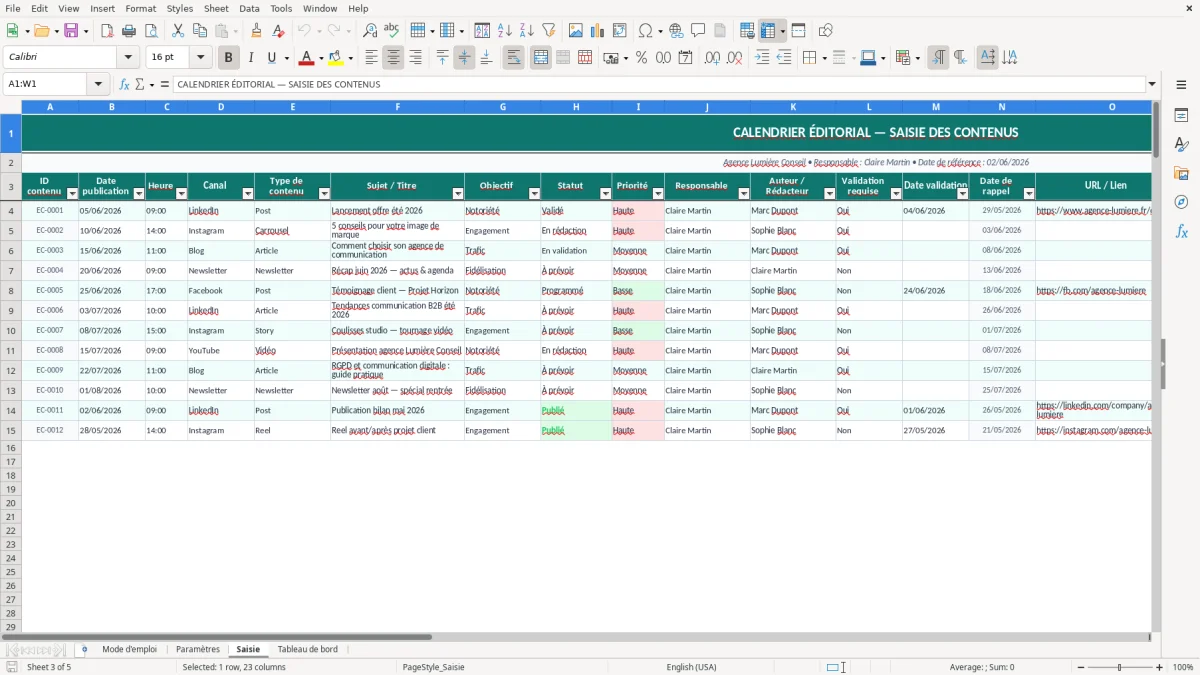Click the Formula equals button
Viewport: 1200px width, 675px height.
(165, 85)
